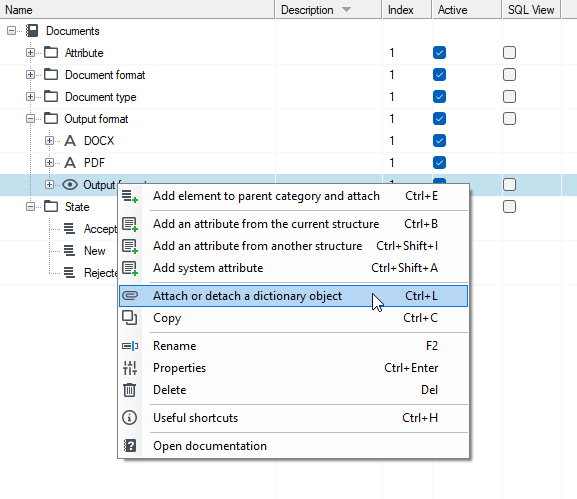Click the eye icon on highlighted Output row
The height and width of the screenshot is (499, 577).
[x=70, y=185]
